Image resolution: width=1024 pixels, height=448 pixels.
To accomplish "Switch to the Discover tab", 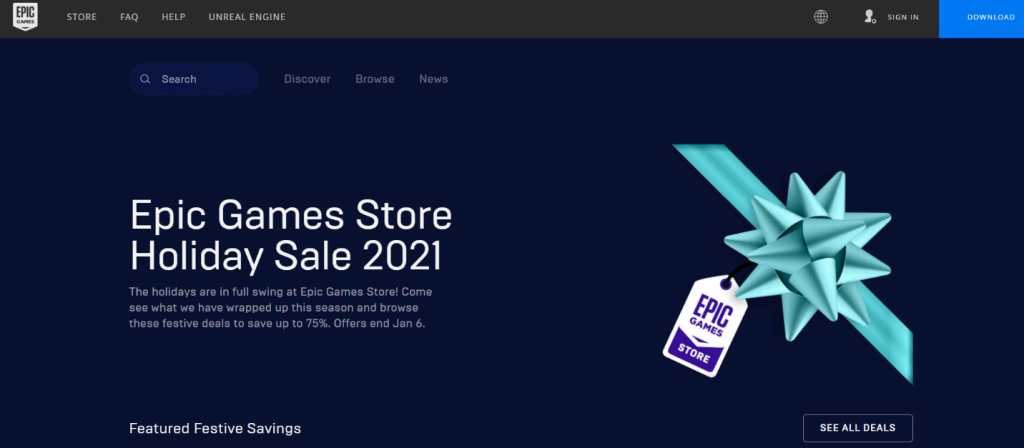I will pyautogui.click(x=307, y=79).
